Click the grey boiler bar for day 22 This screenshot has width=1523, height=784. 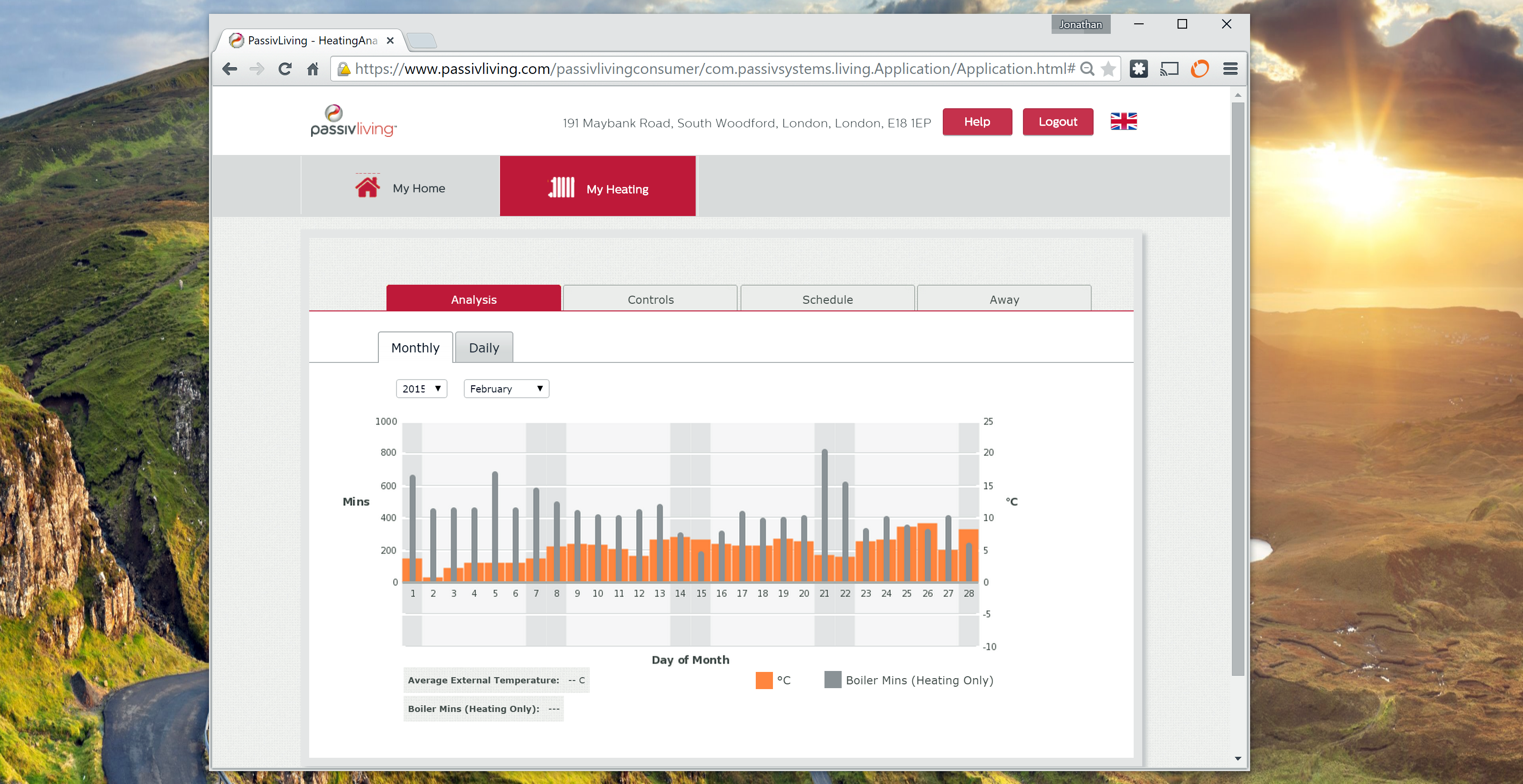pos(845,532)
